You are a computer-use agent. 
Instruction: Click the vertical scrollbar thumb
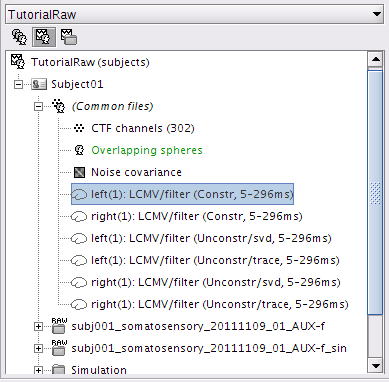[x=375, y=192]
